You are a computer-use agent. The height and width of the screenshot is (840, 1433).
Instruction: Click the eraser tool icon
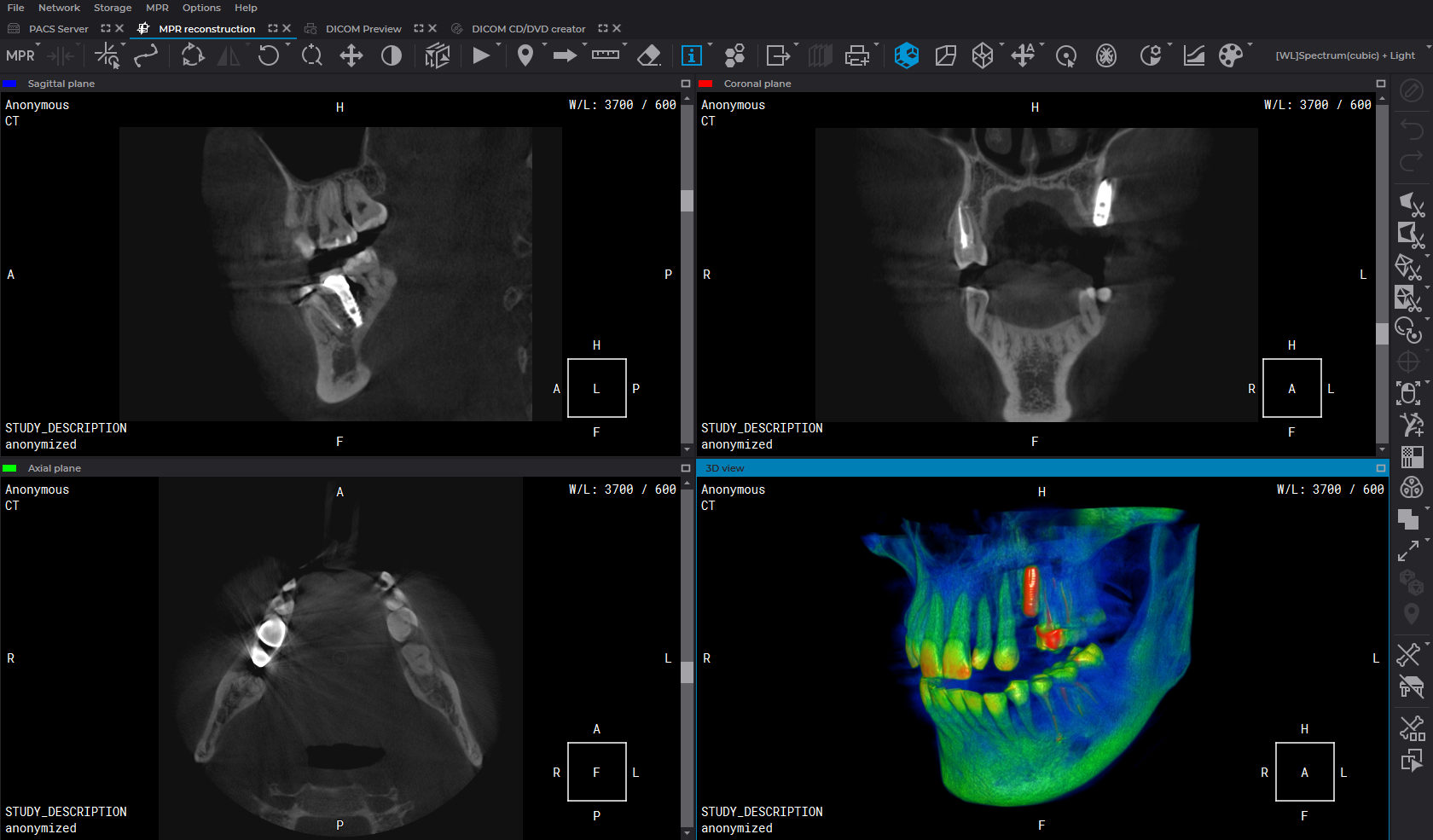tap(649, 56)
